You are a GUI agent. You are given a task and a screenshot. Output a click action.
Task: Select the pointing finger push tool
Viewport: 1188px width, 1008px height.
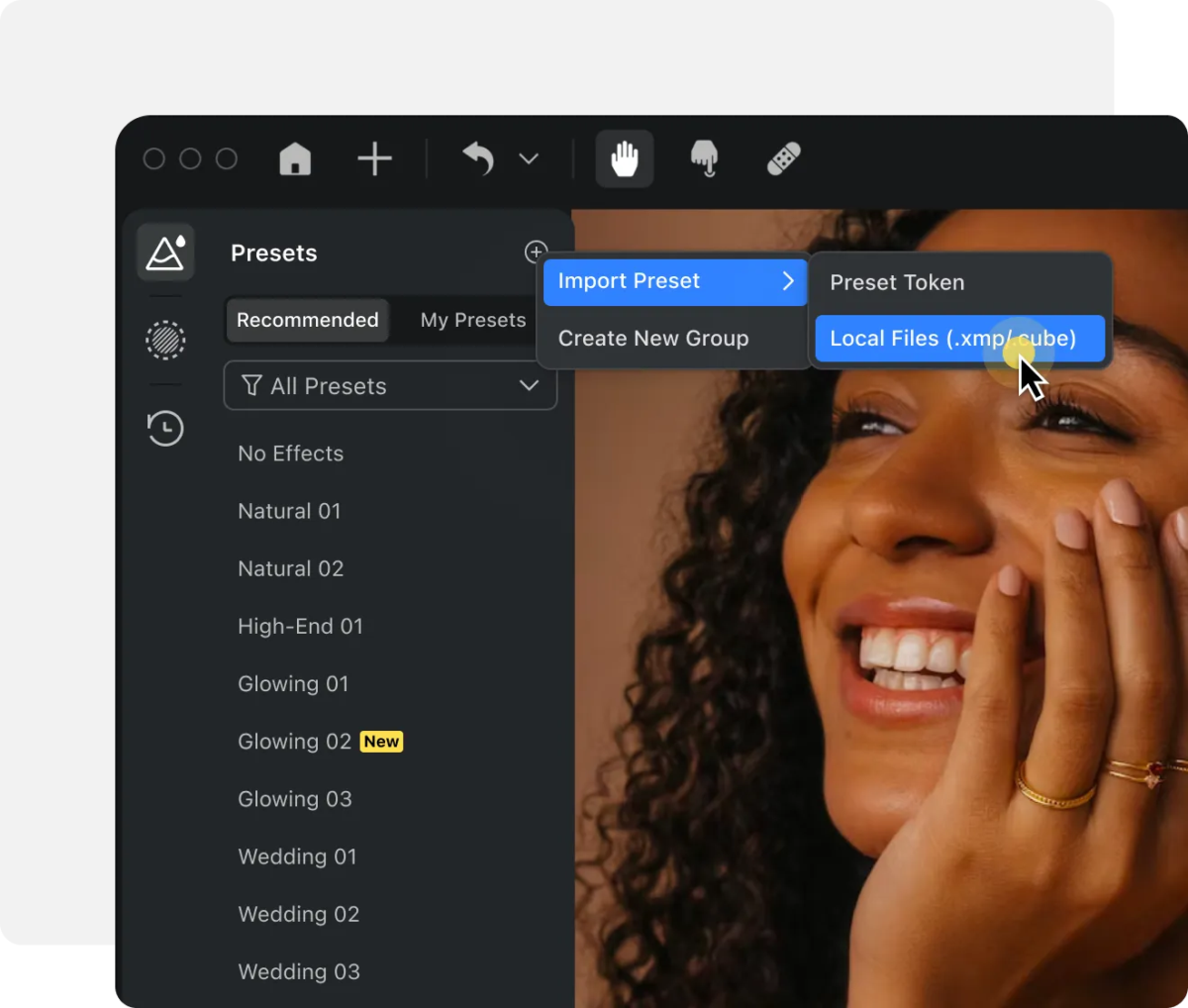point(704,158)
